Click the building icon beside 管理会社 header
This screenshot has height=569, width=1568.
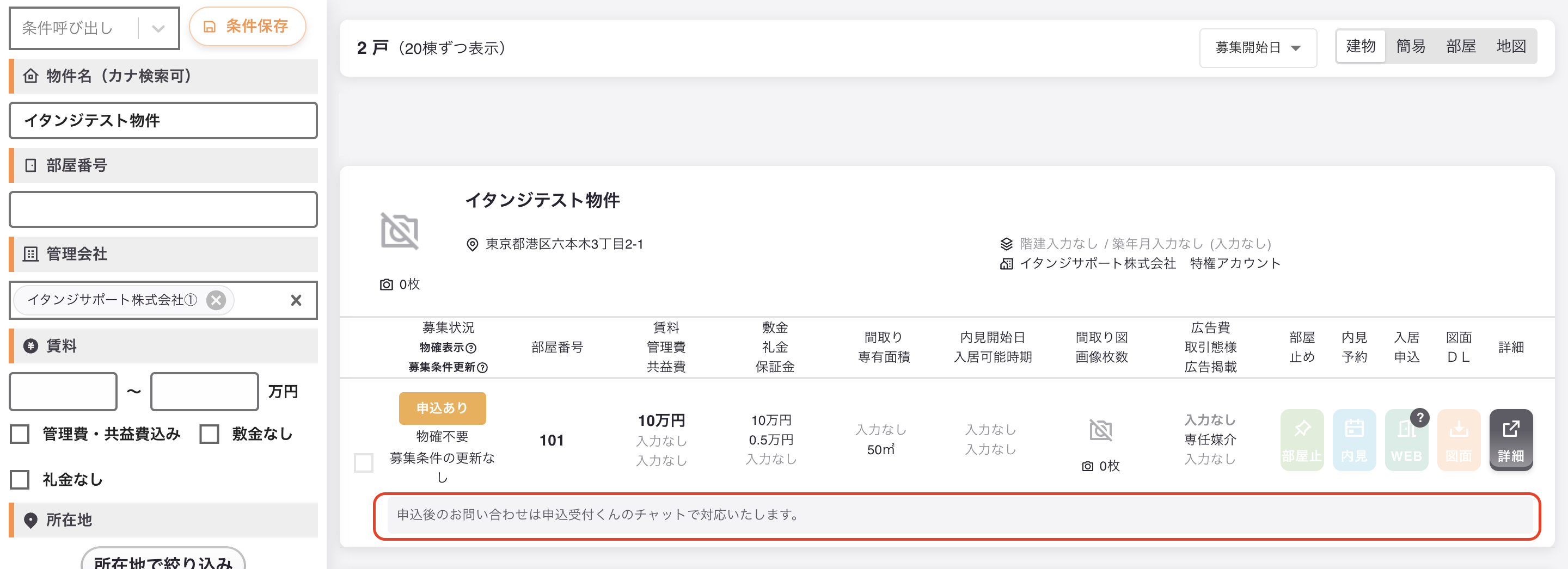pyautogui.click(x=30, y=254)
